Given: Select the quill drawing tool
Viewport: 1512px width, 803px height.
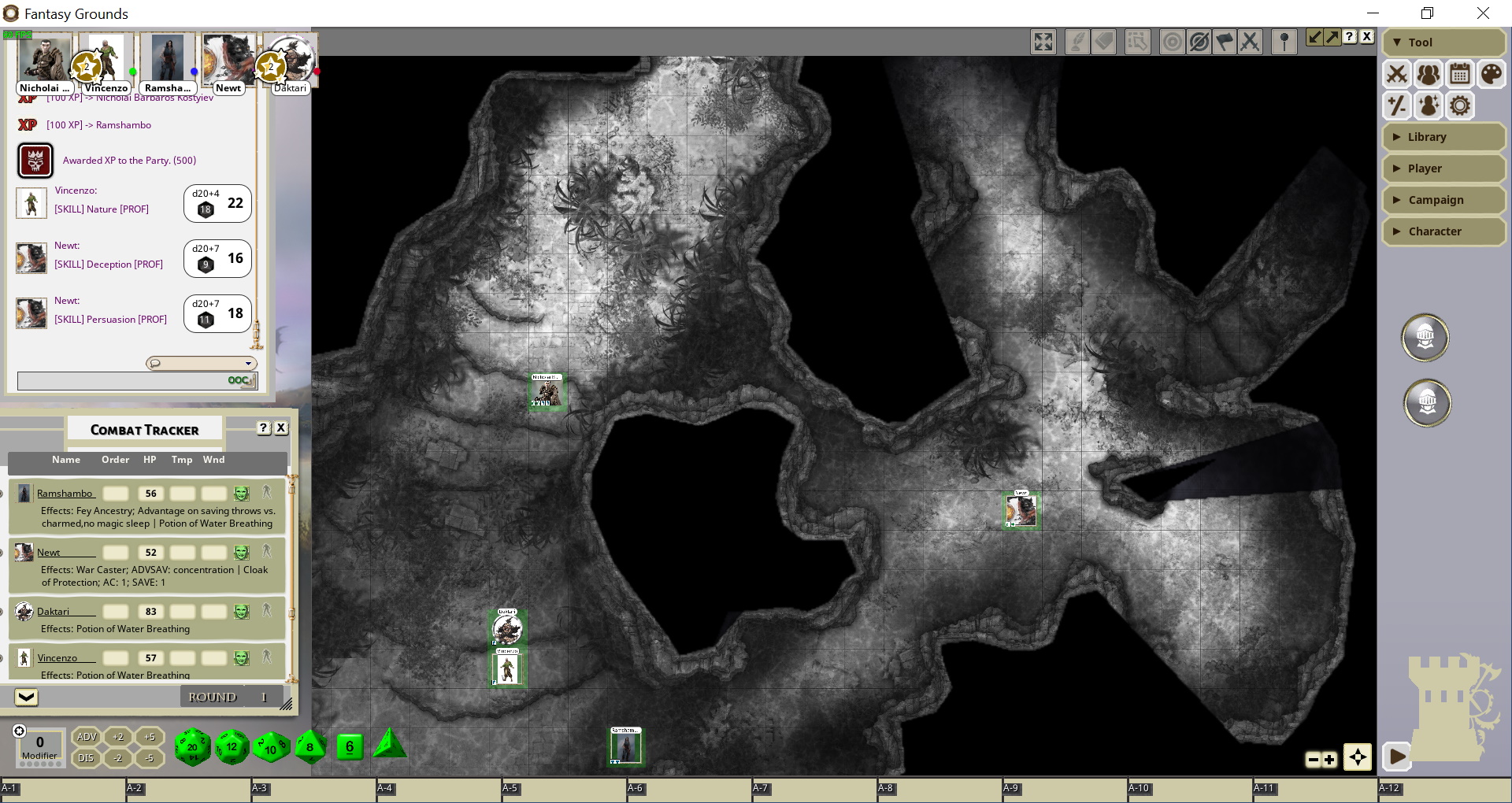Looking at the screenshot, I should [x=1077, y=42].
